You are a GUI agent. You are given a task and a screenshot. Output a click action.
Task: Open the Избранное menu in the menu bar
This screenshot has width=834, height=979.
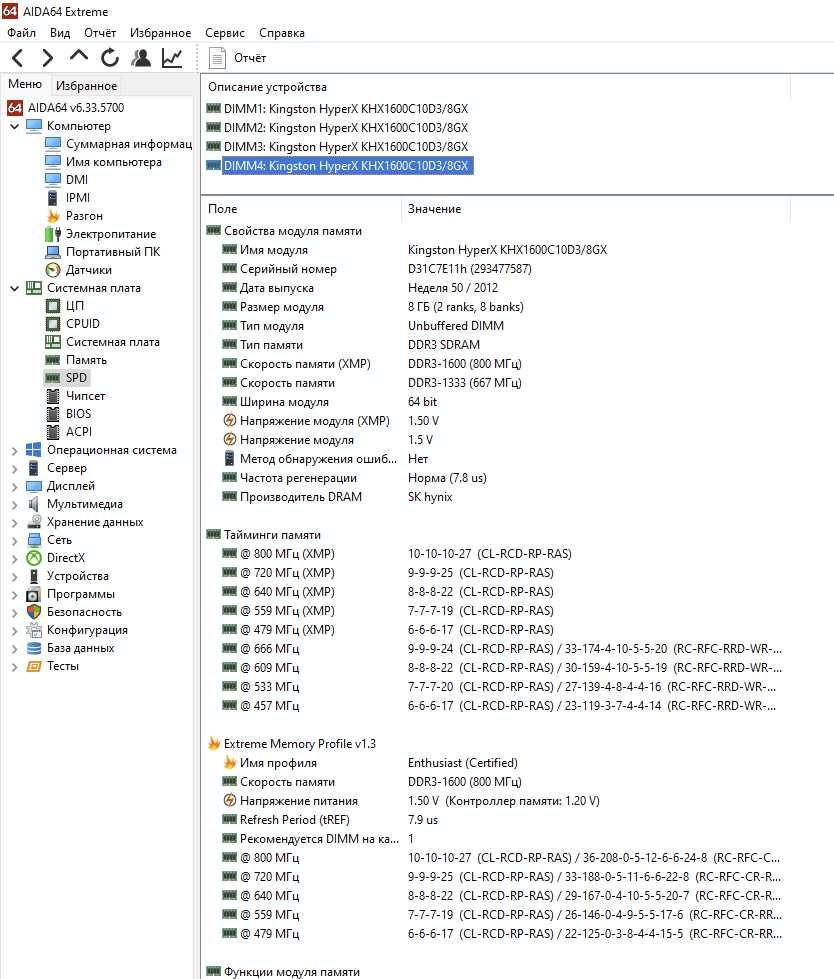tap(160, 32)
